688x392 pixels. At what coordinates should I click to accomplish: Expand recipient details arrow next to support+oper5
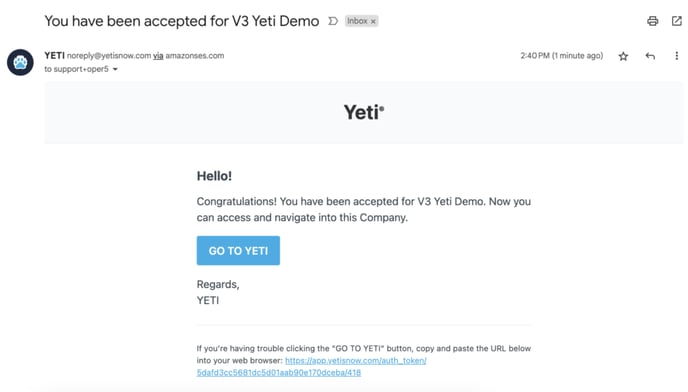[115, 69]
